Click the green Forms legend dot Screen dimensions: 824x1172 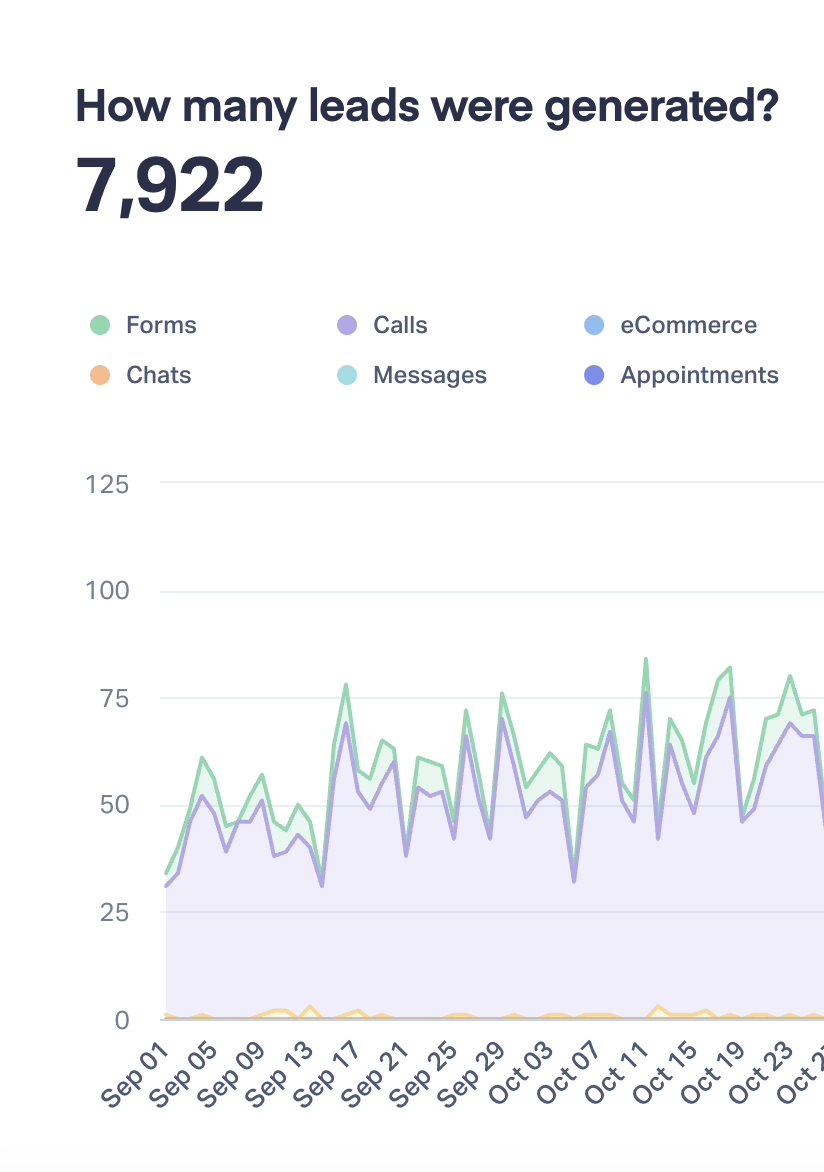point(99,325)
